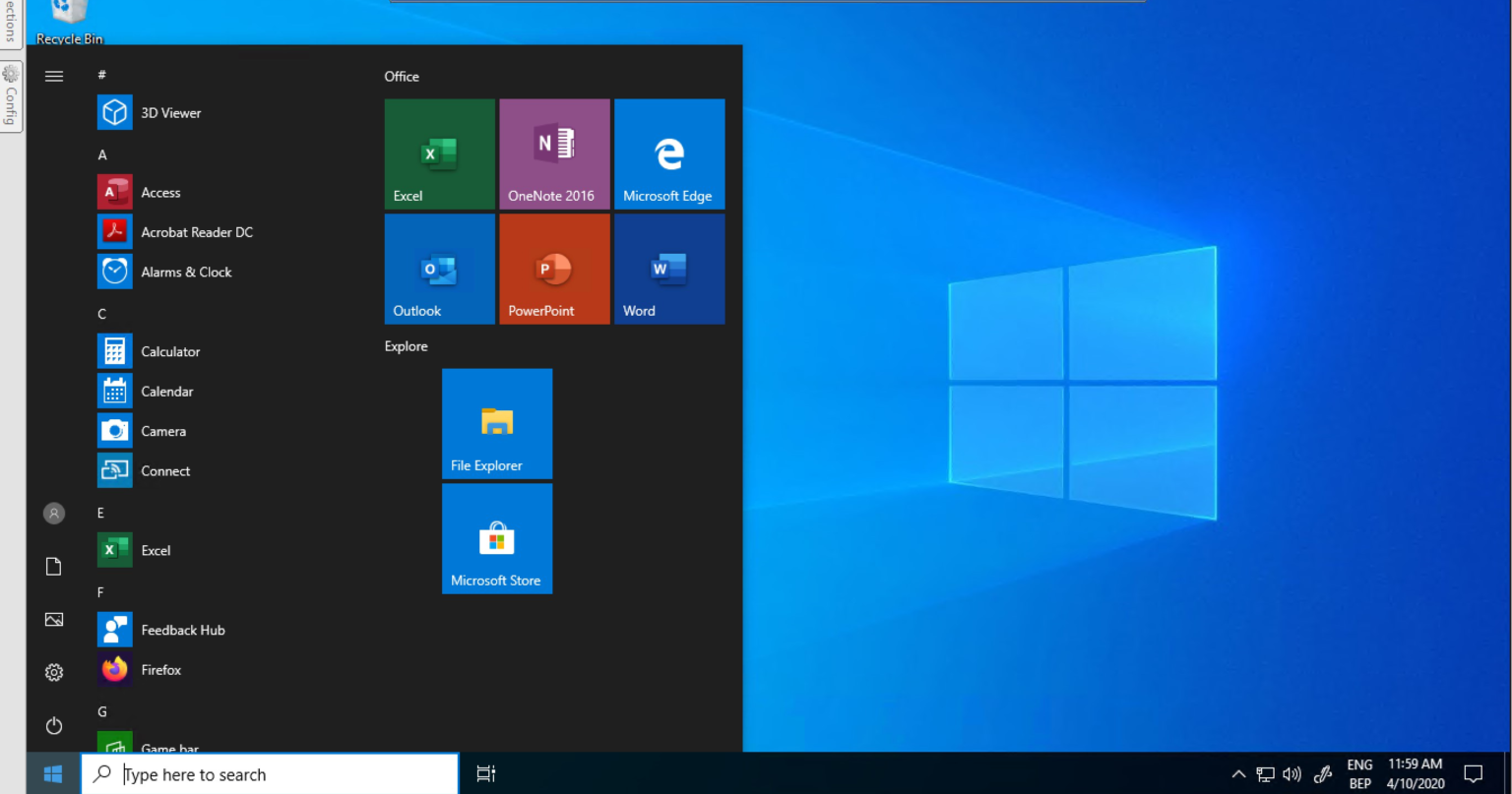Open the Power options button
This screenshot has width=1512, height=794.
54,726
